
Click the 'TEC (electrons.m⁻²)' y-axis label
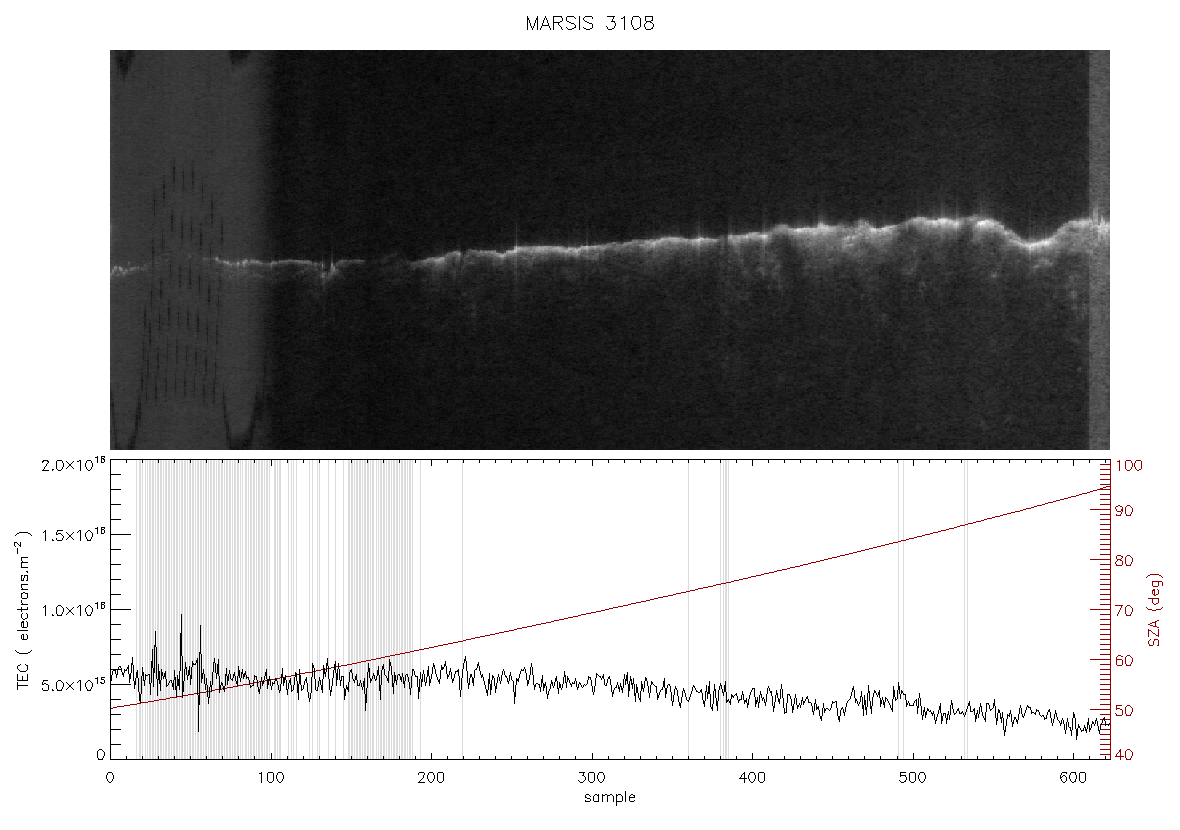coord(23,610)
